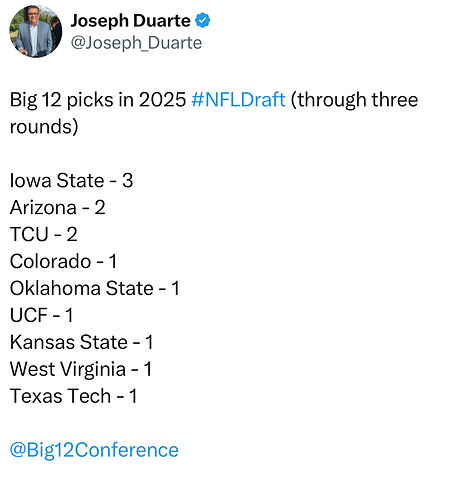Click the "Colorado - 1" line
This screenshot has height=500, width=451.
63,261
